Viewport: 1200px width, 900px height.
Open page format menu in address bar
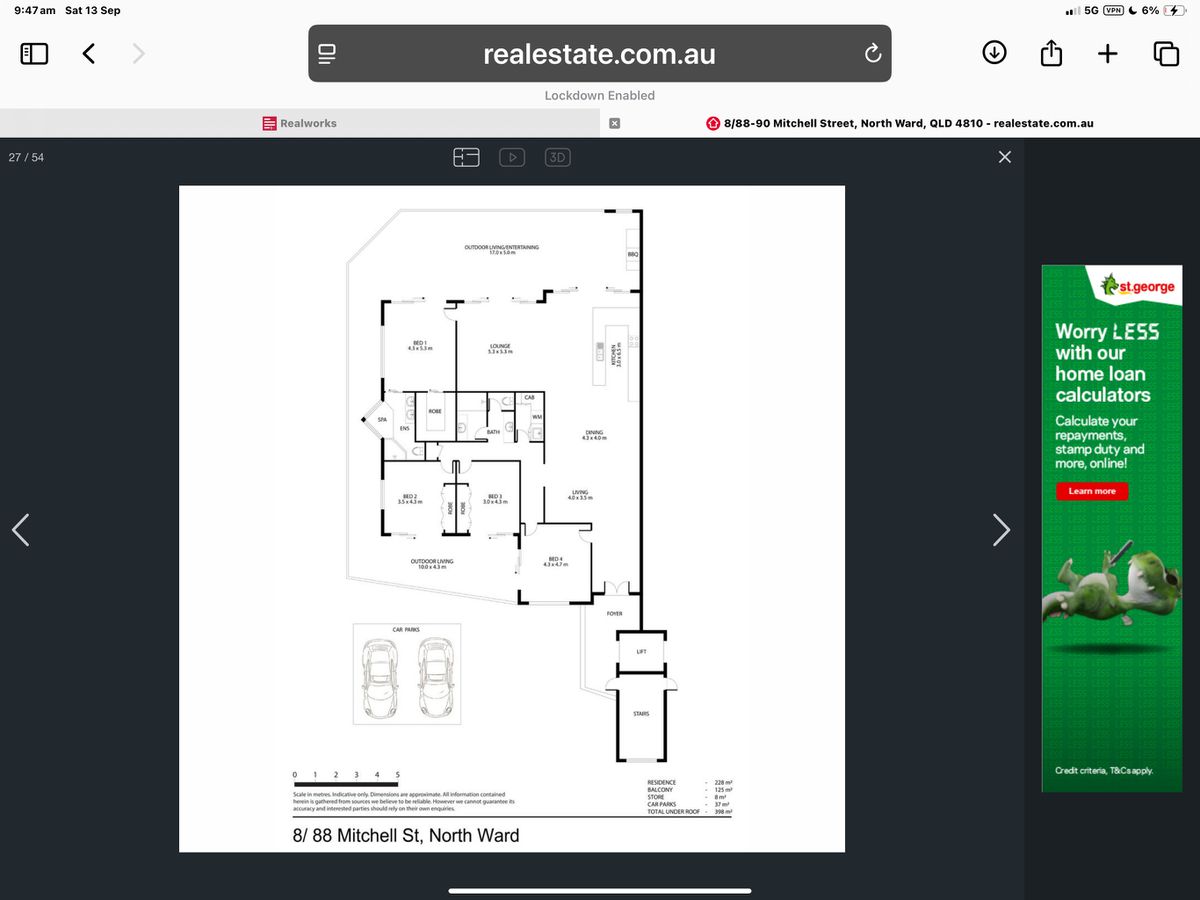pos(327,54)
